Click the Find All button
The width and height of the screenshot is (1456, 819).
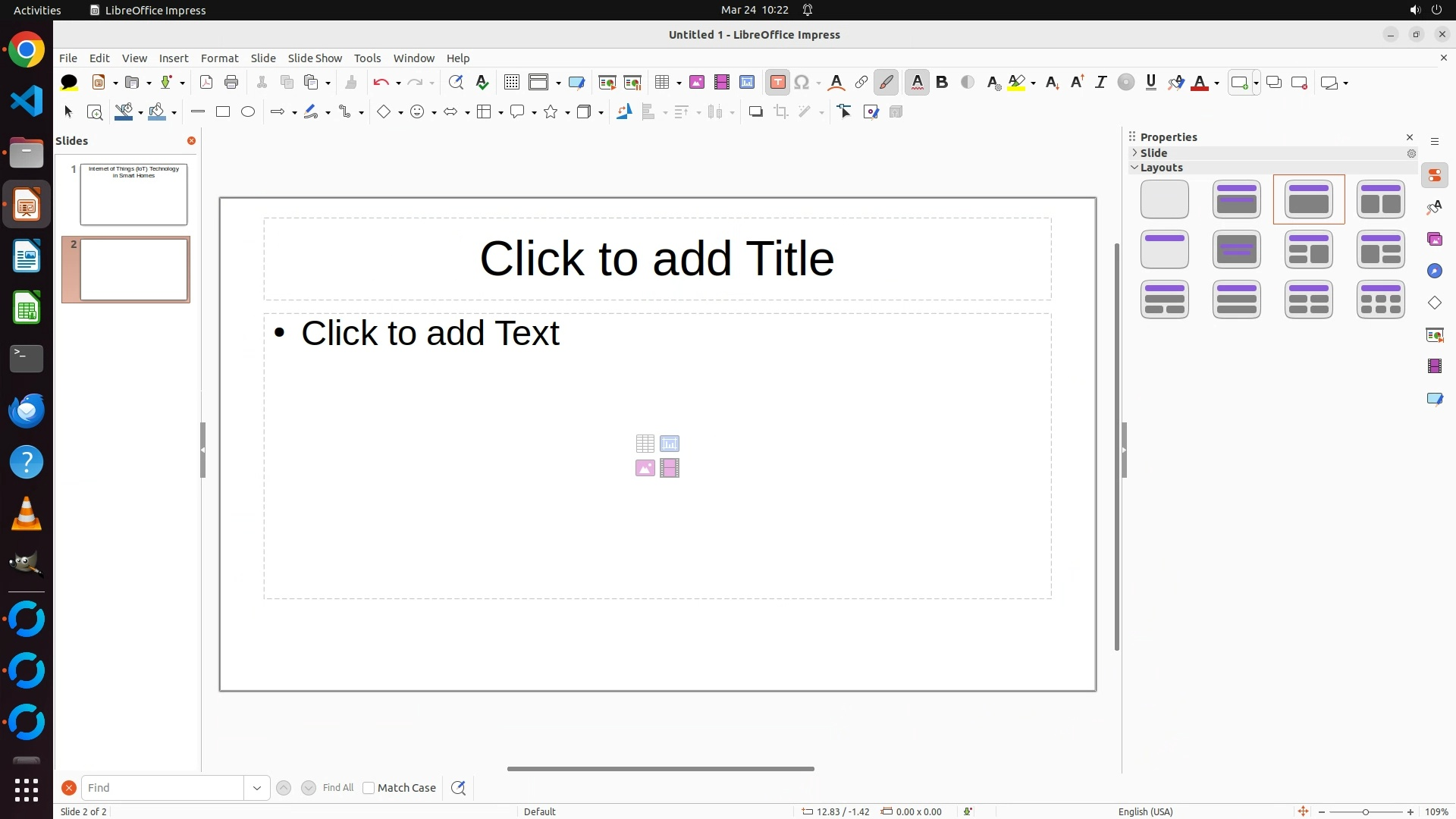(338, 788)
